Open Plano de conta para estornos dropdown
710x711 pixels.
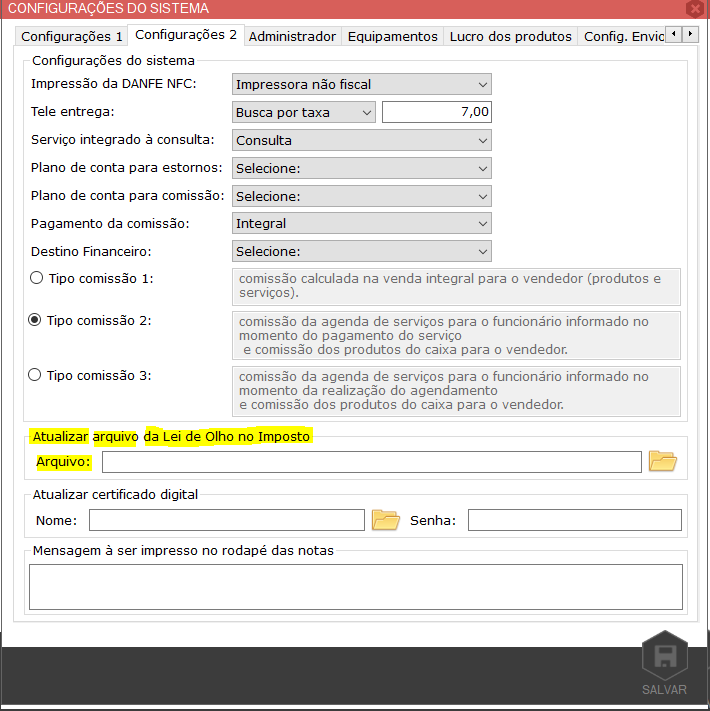(361, 168)
